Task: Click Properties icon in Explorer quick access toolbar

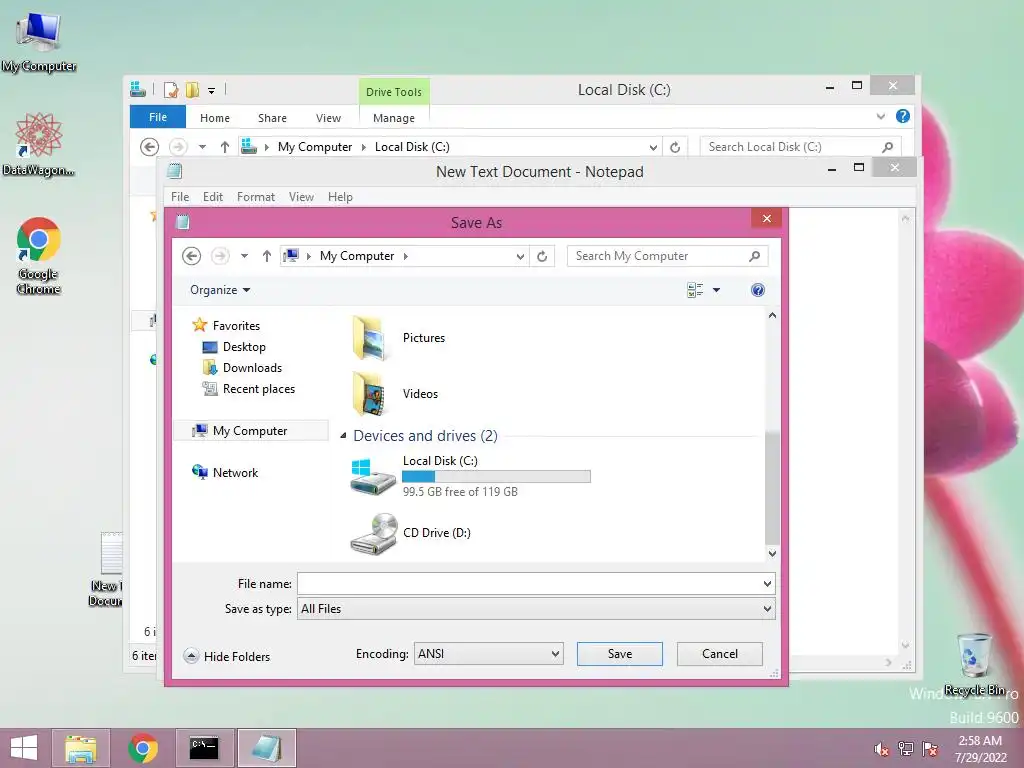Action: 171,89
